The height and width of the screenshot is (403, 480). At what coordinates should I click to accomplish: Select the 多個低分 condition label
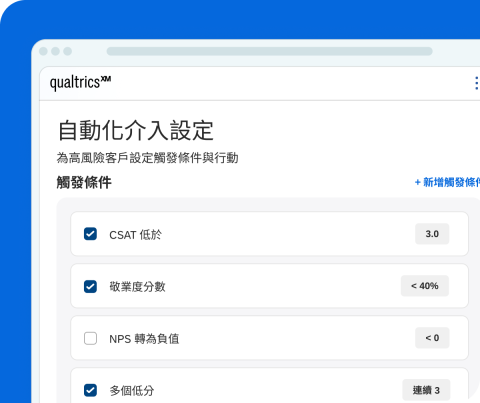click(132, 391)
